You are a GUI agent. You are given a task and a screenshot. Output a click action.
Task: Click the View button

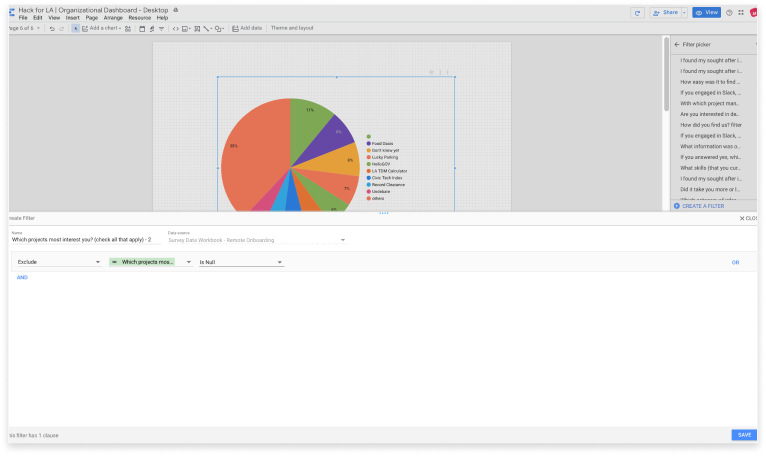707,13
